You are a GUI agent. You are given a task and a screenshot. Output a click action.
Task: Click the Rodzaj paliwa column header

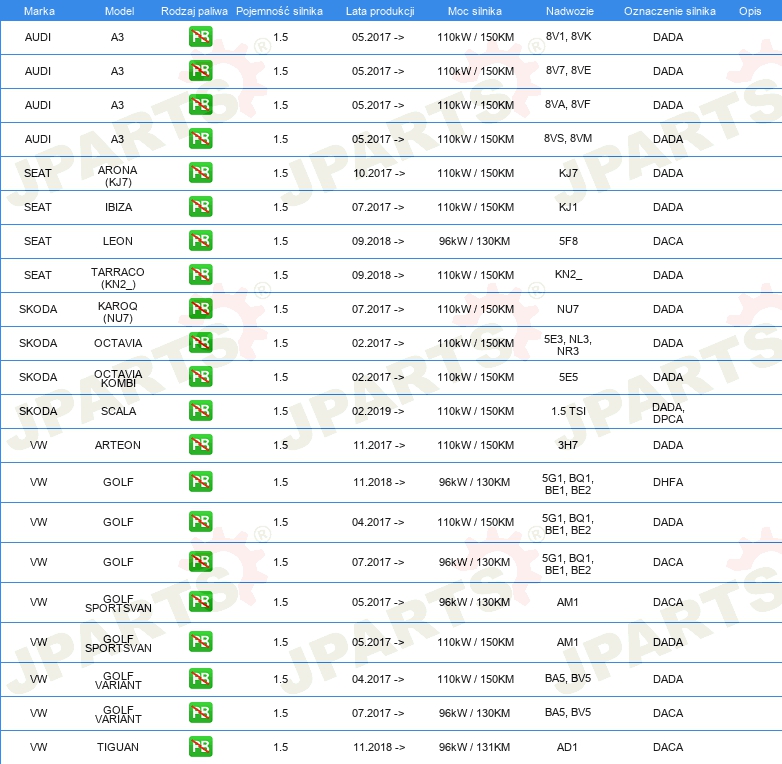[194, 11]
